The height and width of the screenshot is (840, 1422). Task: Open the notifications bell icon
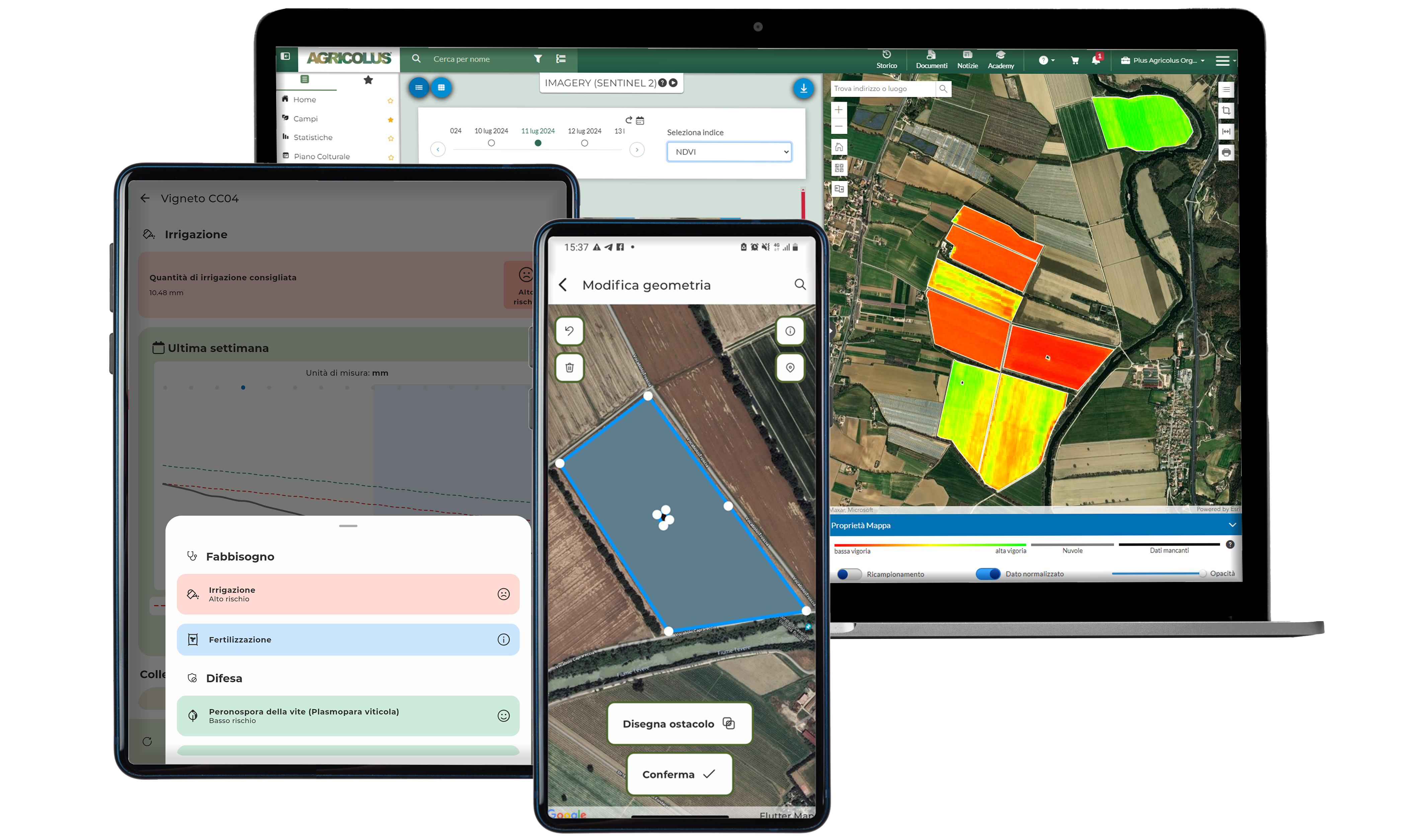[1095, 61]
